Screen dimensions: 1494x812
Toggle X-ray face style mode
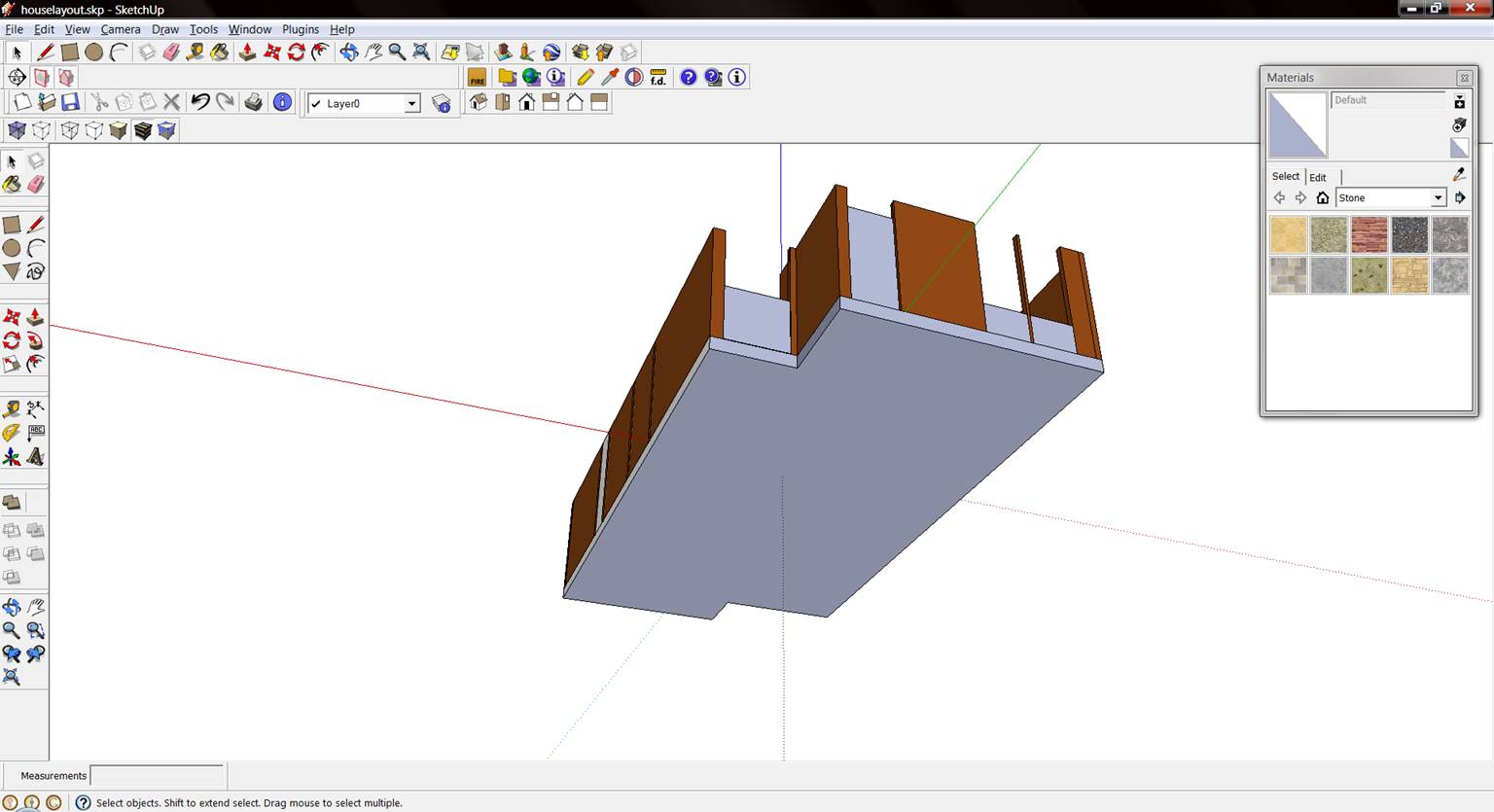pos(17,130)
